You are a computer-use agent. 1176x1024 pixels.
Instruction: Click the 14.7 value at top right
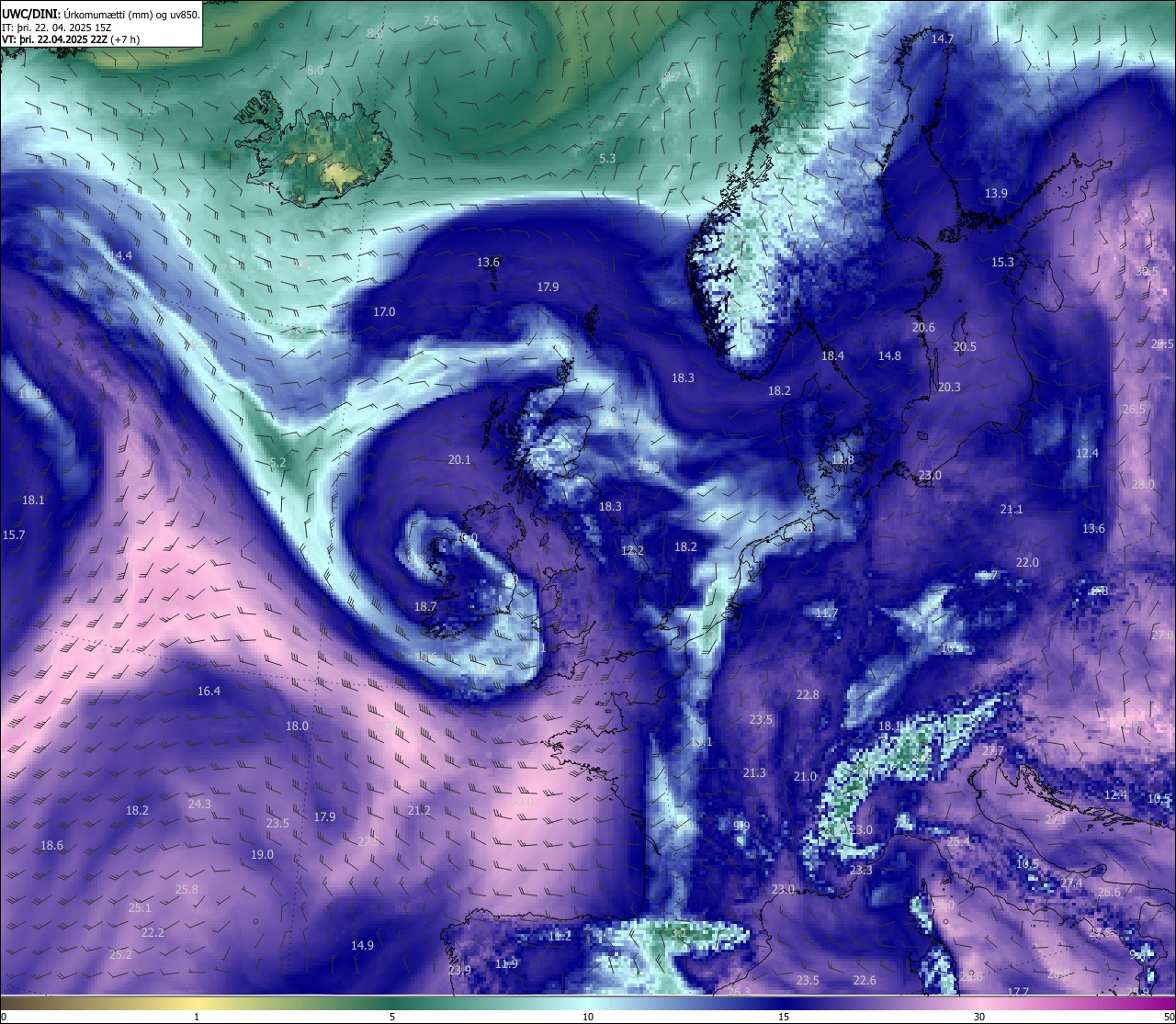point(943,39)
